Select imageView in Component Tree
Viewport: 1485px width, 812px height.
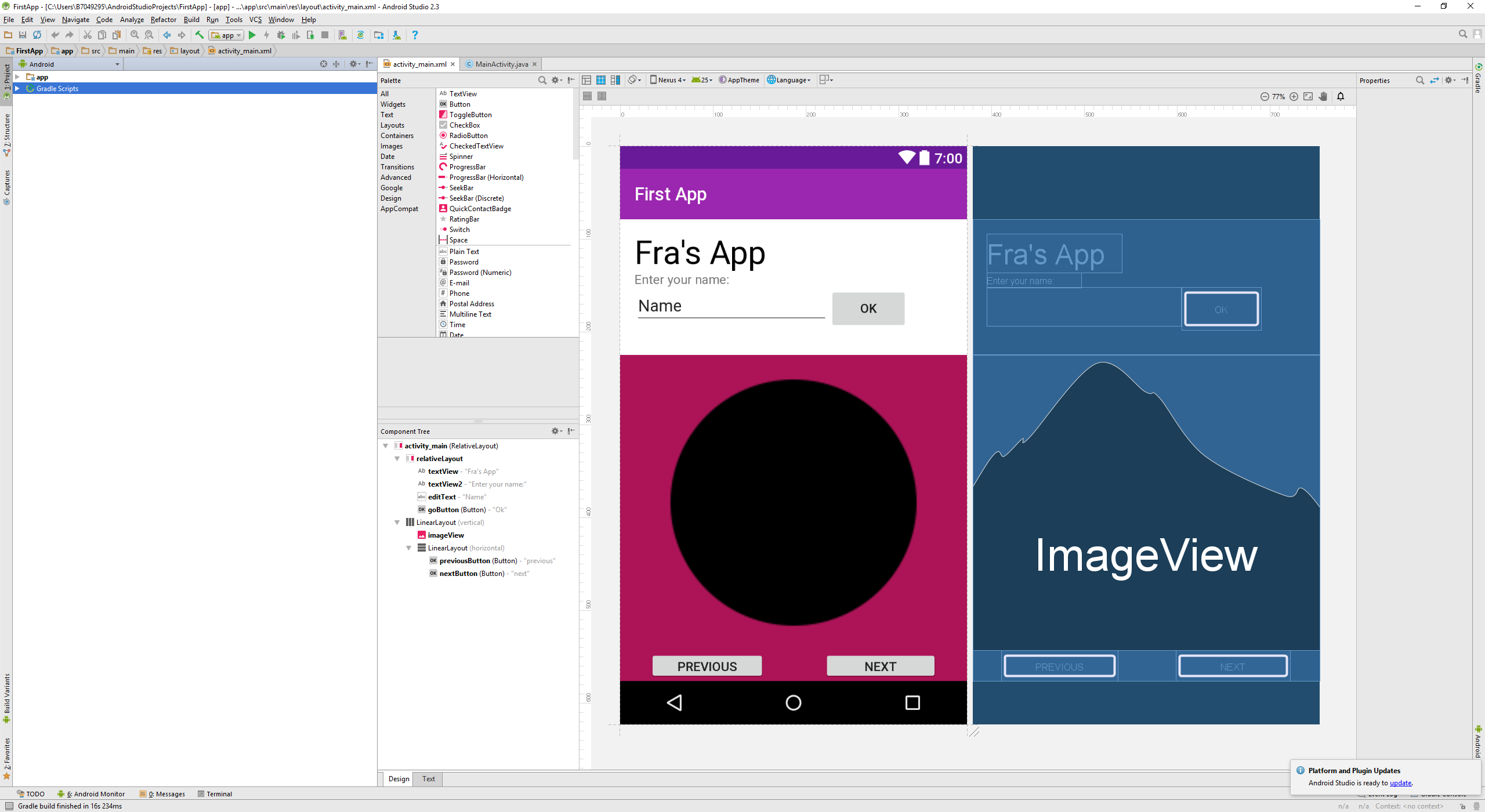coord(441,535)
